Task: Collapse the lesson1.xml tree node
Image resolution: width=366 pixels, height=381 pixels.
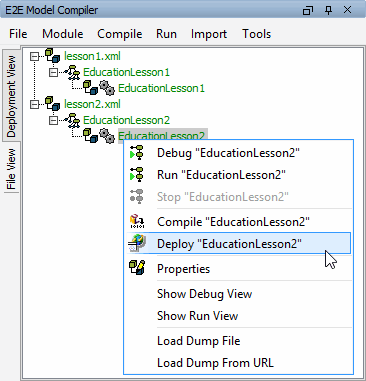Action: [34, 57]
